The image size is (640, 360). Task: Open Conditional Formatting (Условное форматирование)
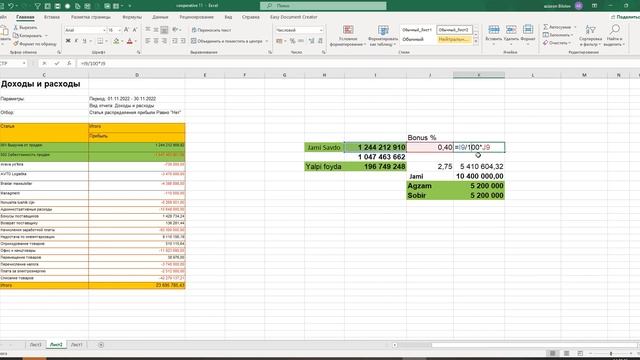pos(348,36)
